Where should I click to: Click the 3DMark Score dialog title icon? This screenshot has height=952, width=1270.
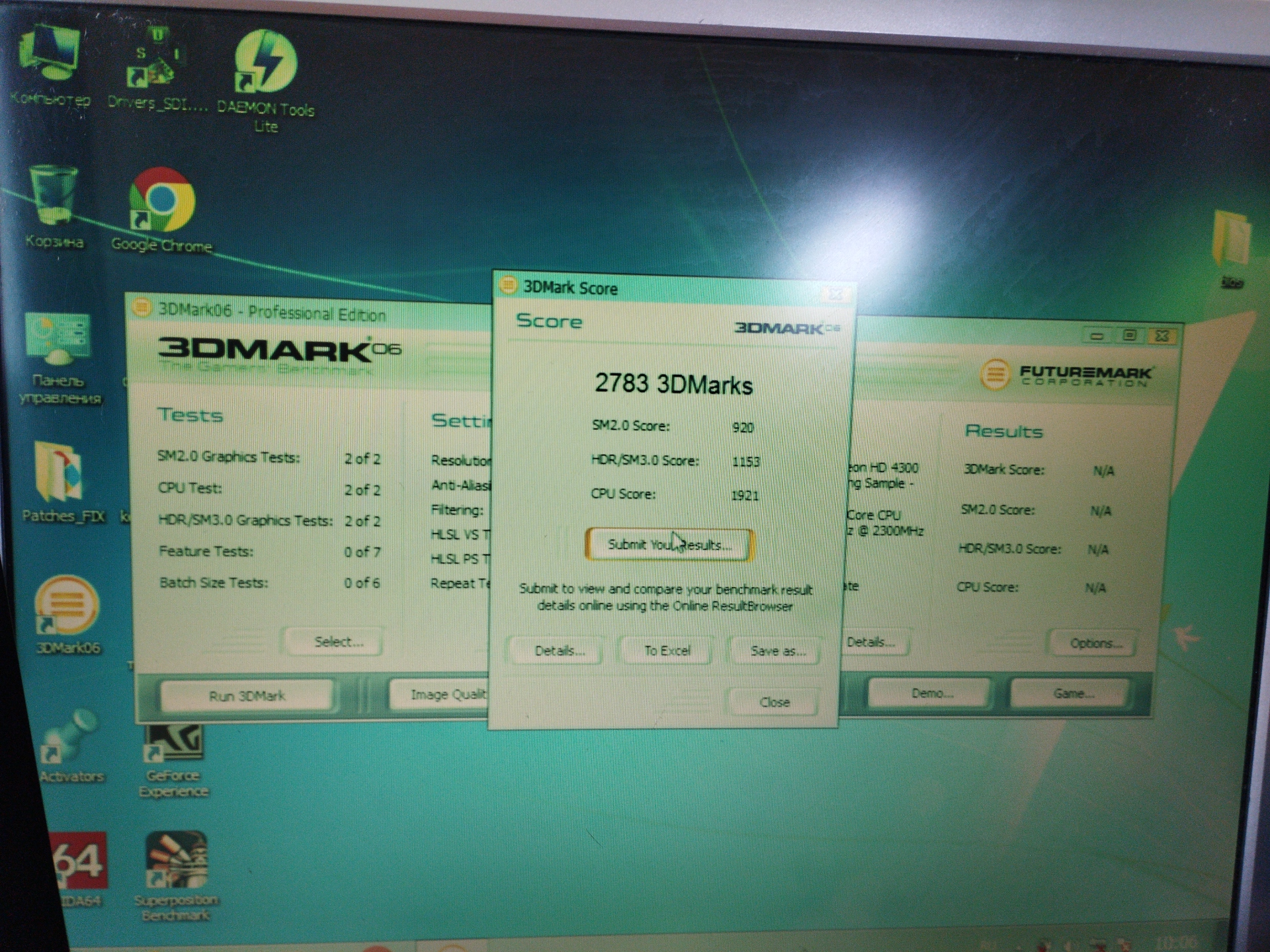508,286
